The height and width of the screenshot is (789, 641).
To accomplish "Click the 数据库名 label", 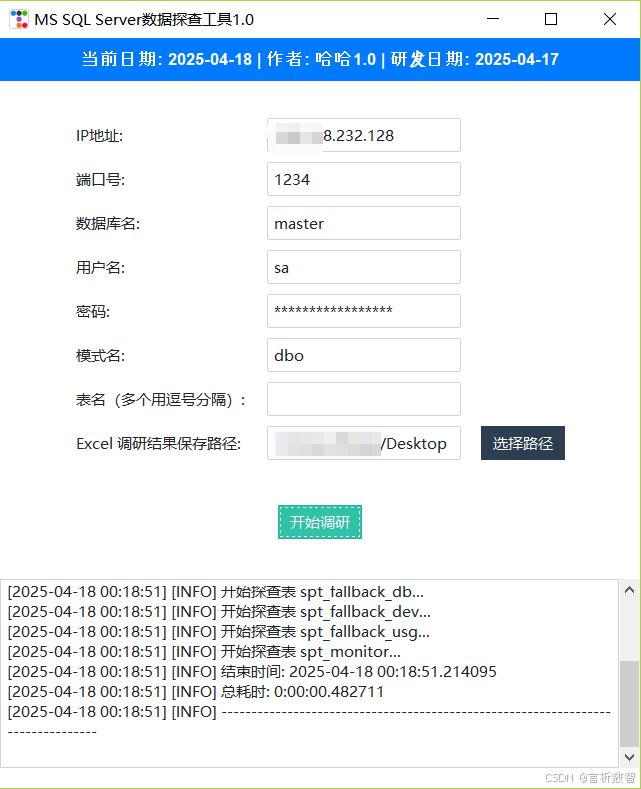I will (x=108, y=224).
